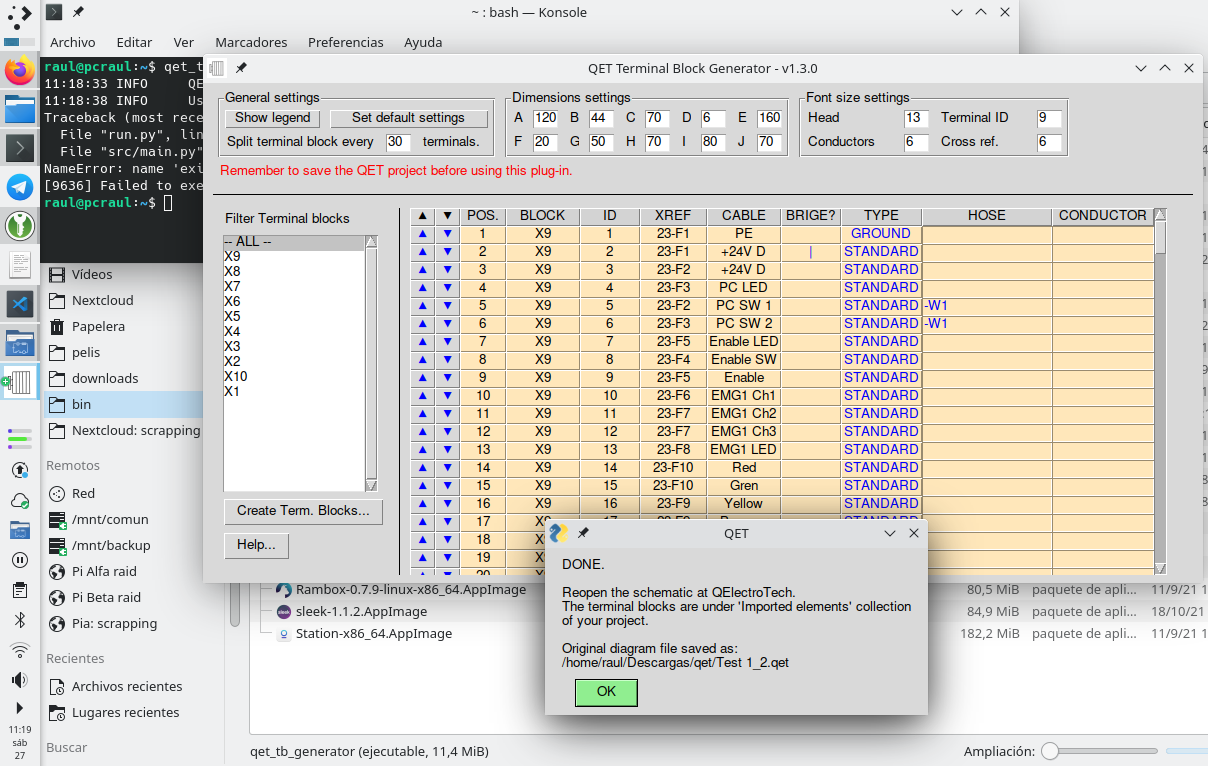Open the Preferencias menu in Konsole
Screen dimensions: 1208x766
click(345, 43)
